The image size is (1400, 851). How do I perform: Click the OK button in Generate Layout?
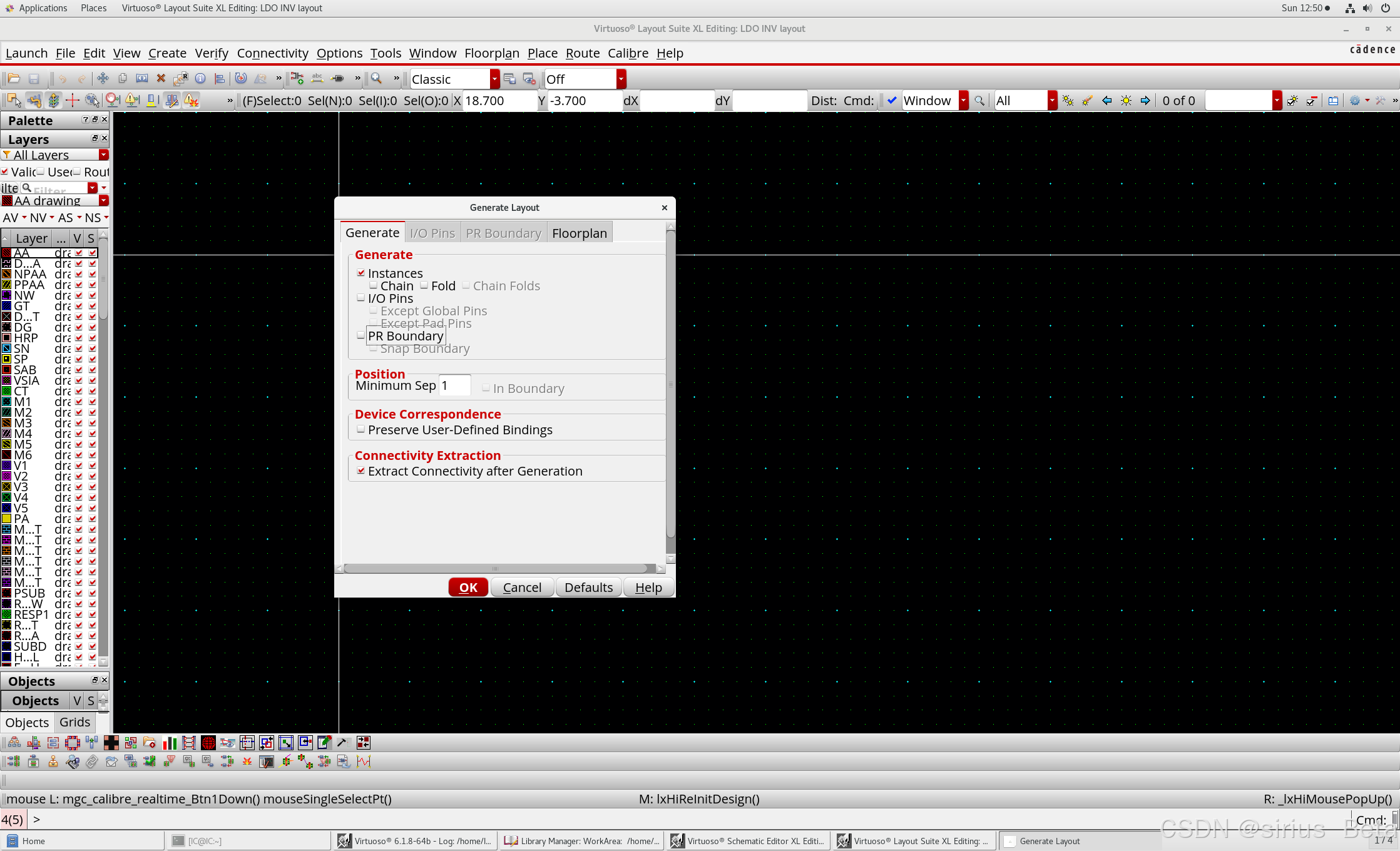click(x=468, y=587)
